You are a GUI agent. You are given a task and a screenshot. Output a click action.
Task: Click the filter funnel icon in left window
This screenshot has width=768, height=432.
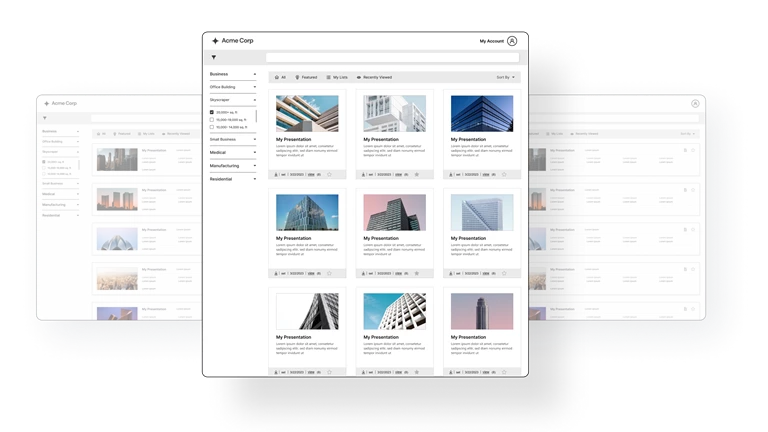(44, 118)
